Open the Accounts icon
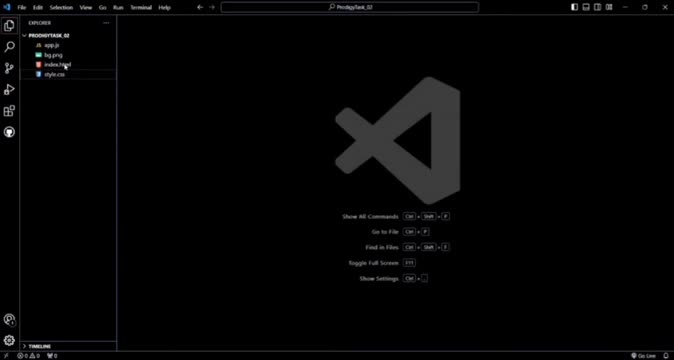 click(9, 320)
